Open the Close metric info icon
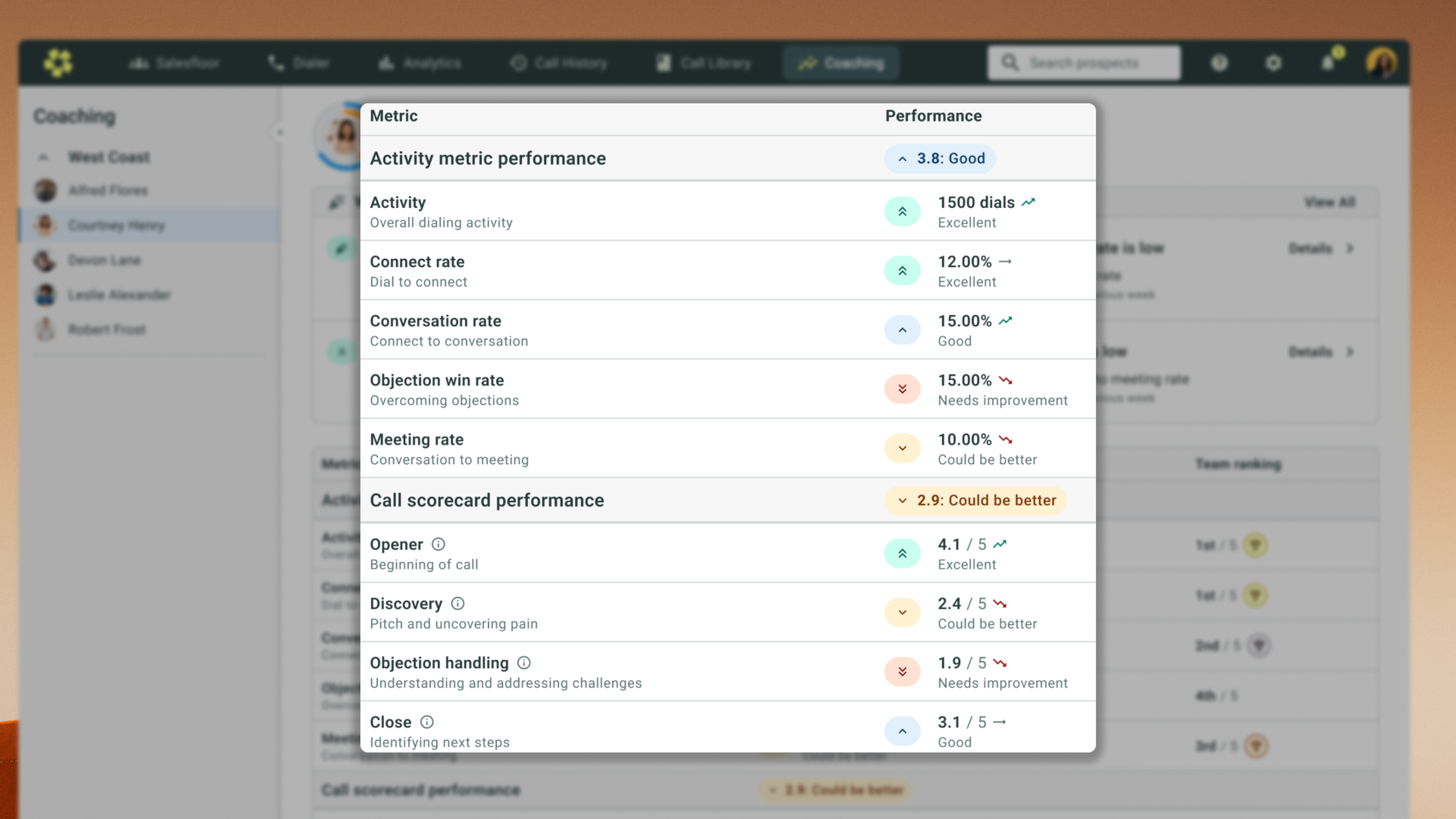The width and height of the screenshot is (1456, 819). (x=427, y=722)
